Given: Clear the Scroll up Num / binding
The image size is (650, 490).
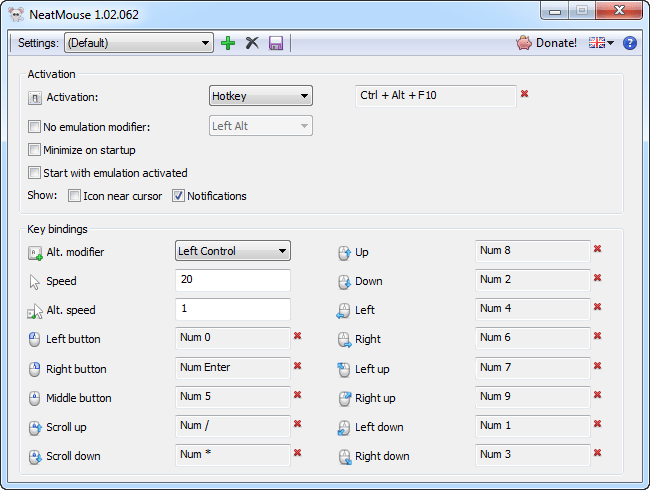Looking at the screenshot, I should point(297,423).
